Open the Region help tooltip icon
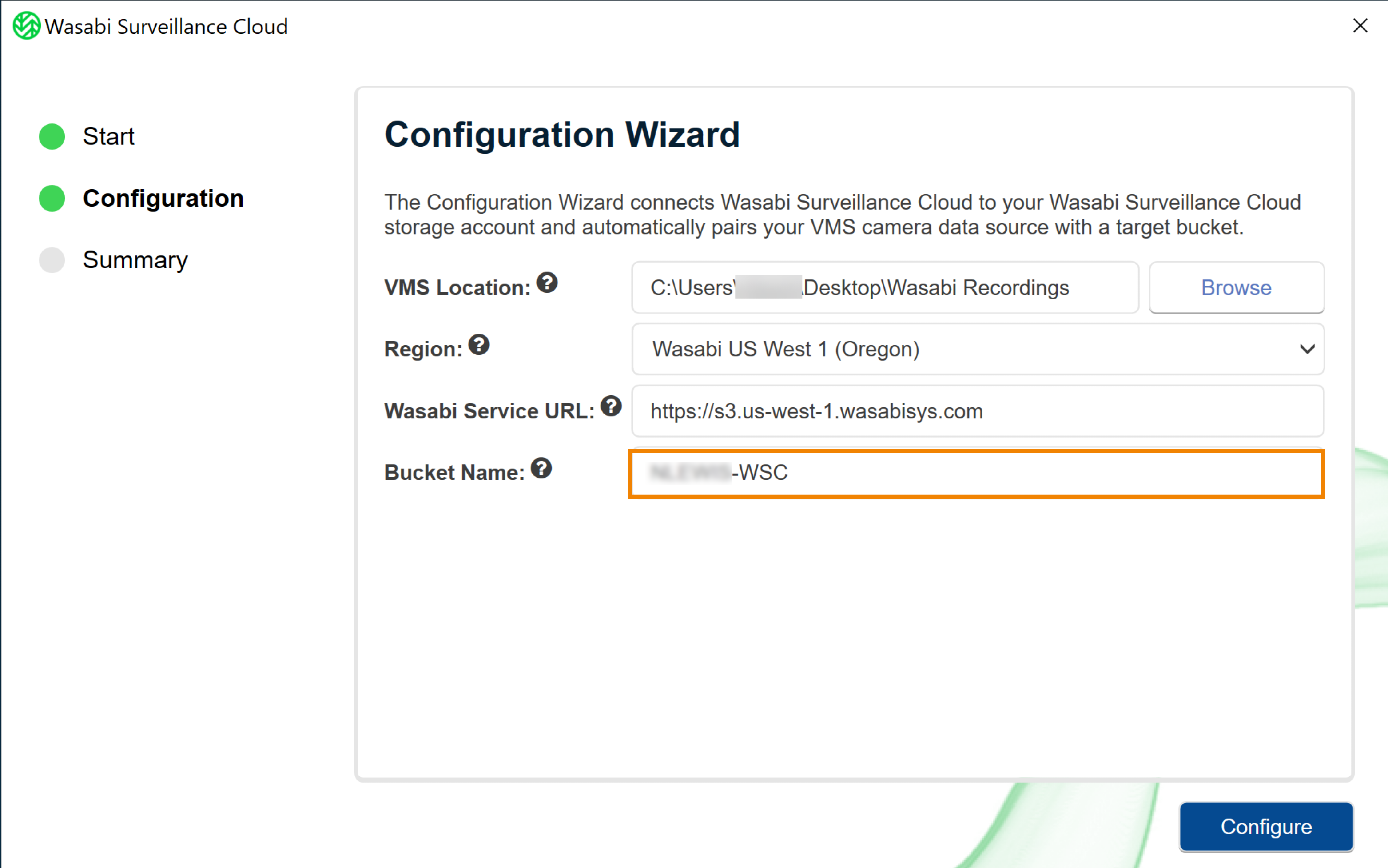 478,345
